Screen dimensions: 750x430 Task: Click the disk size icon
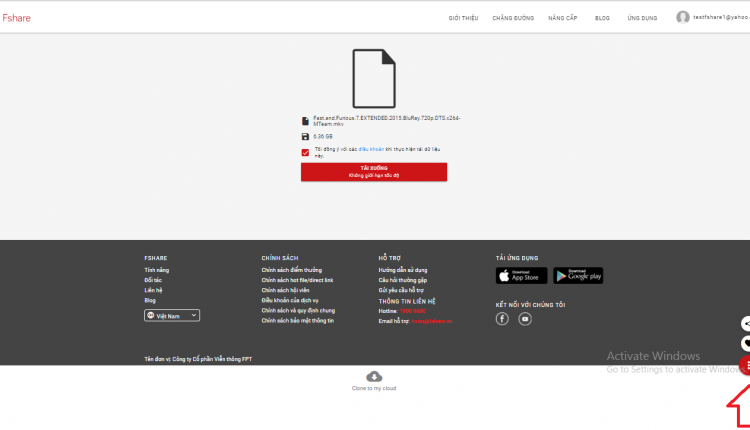click(x=305, y=137)
